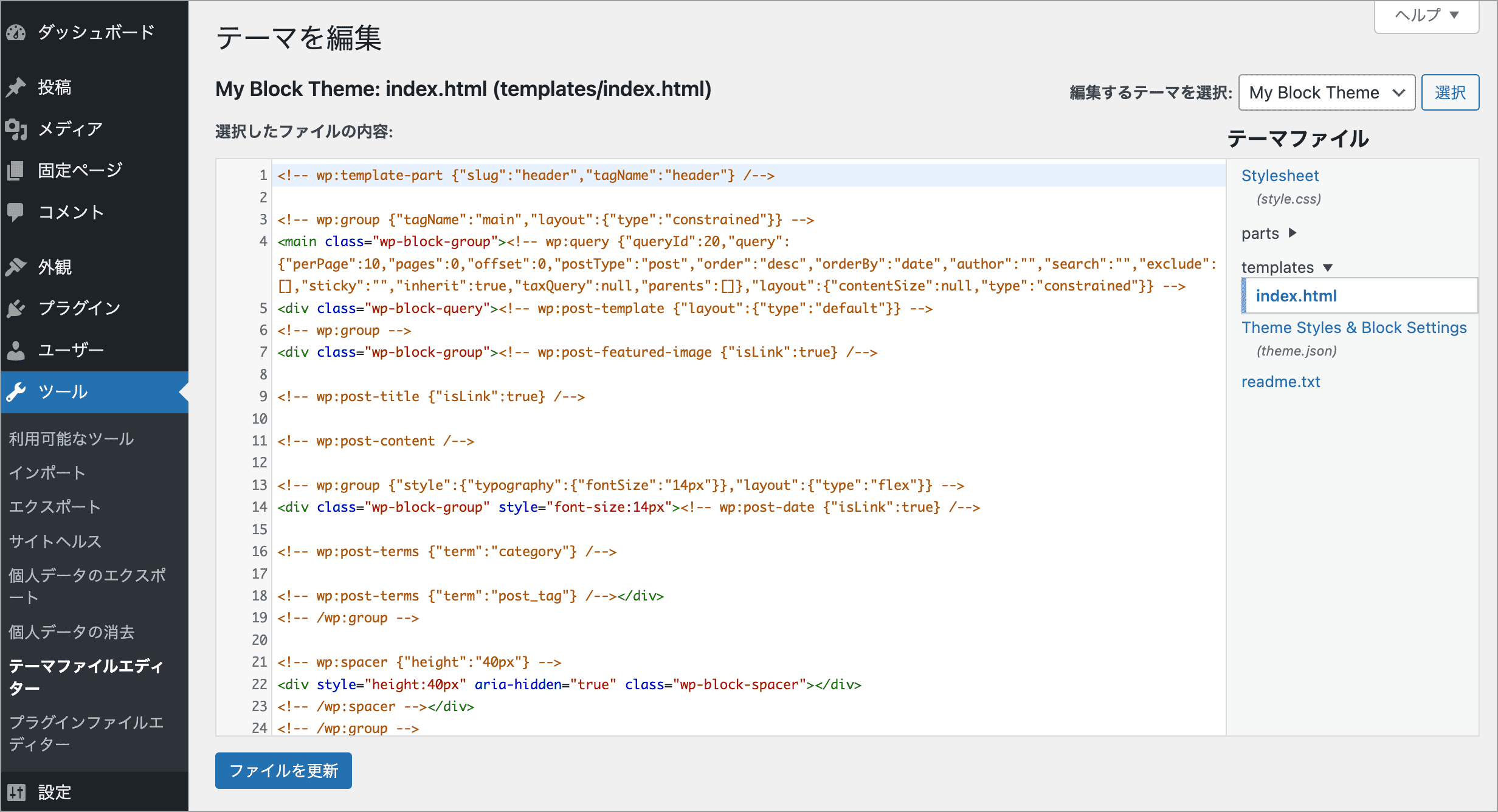
Task: Click the Media library icon
Action: (16, 129)
